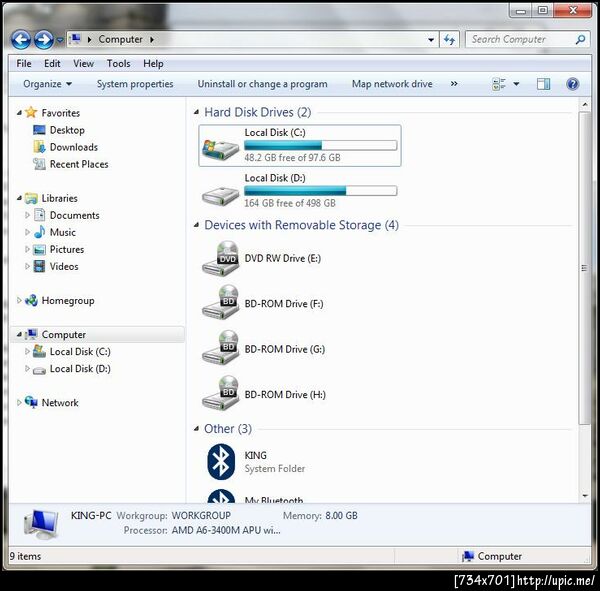This screenshot has height=591, width=600.
Task: Open the View menu
Action: coord(83,64)
